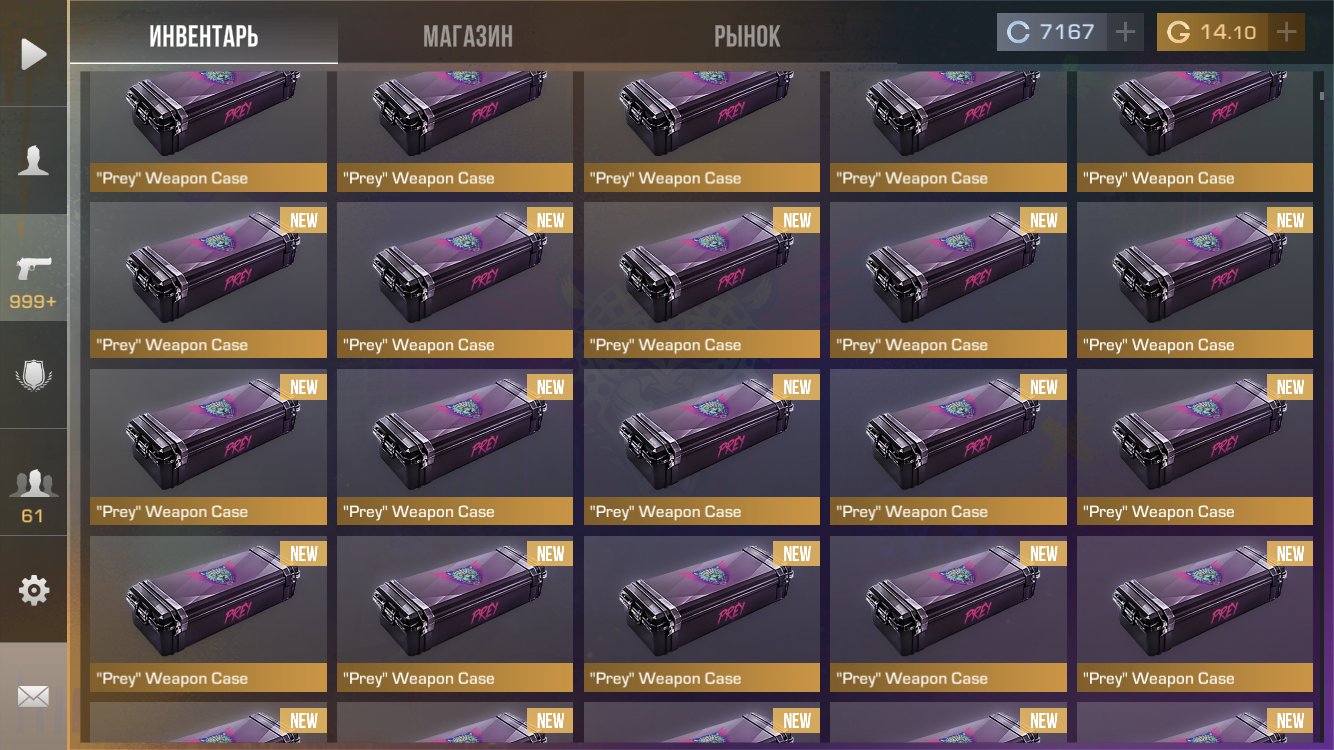Select middle-column "Prey" case in third row

pyautogui.click(x=702, y=447)
